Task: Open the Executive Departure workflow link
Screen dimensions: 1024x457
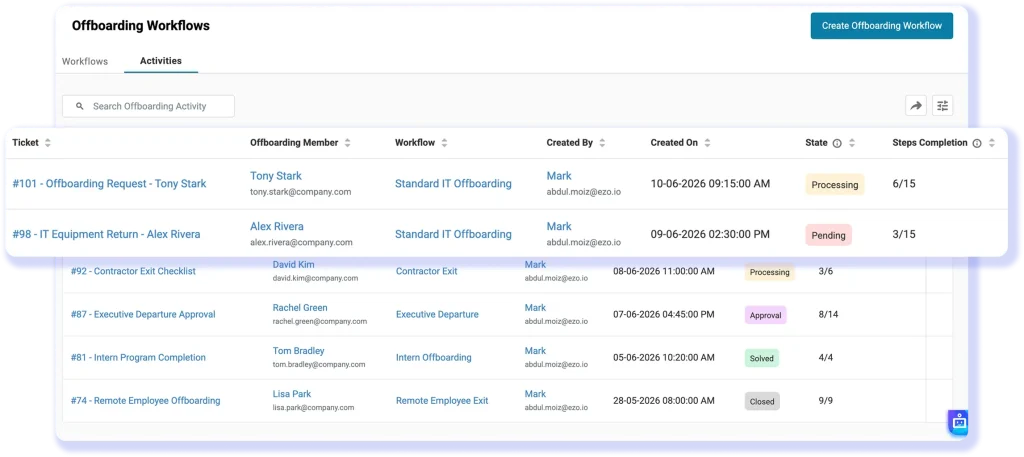Action: pos(437,314)
